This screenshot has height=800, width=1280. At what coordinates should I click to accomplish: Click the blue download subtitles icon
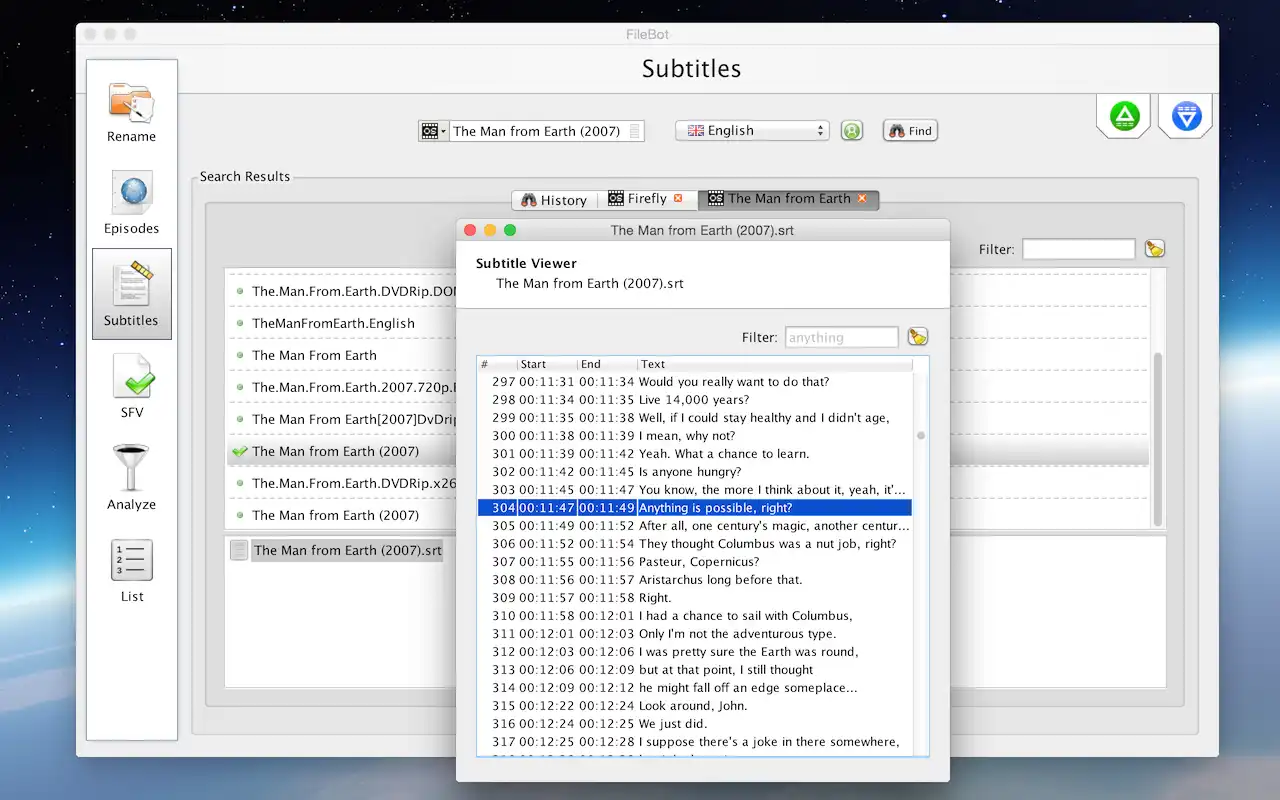(x=1186, y=116)
